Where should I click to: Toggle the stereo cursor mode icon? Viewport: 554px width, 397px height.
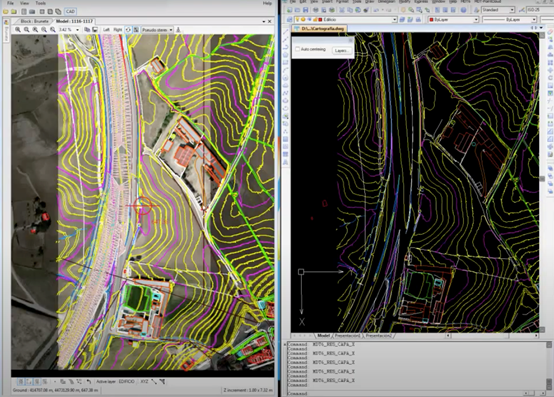tap(128, 30)
